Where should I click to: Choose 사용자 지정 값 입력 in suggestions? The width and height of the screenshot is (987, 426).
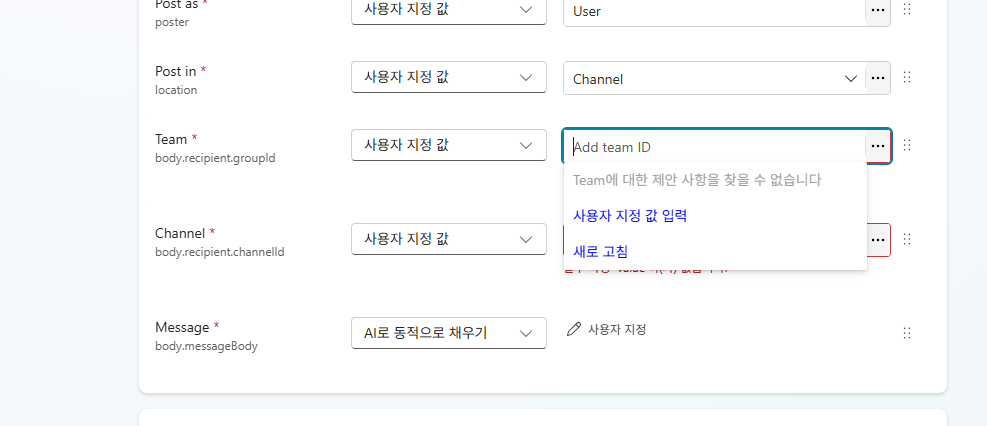tap(629, 216)
